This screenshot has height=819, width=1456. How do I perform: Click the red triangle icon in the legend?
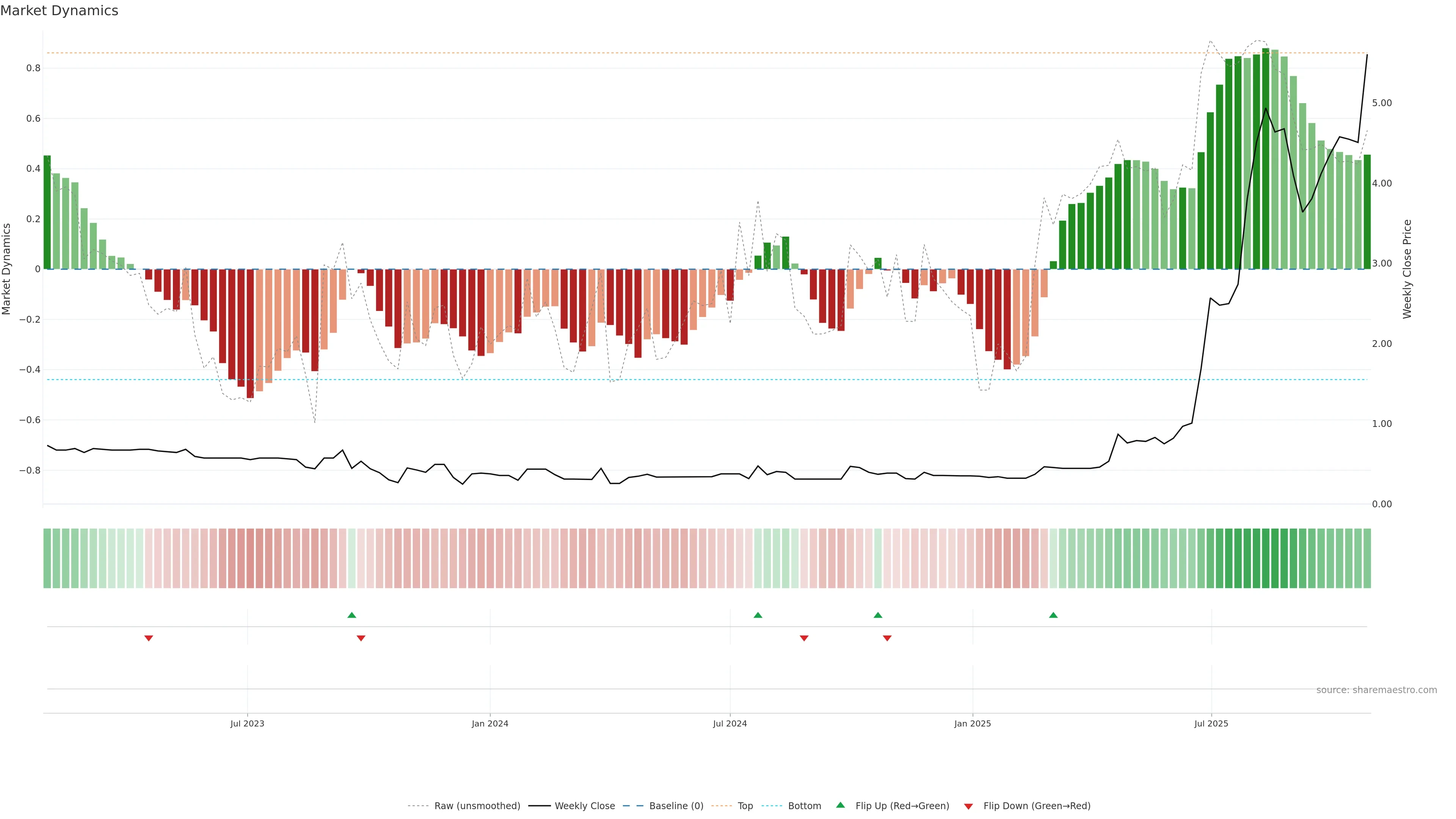point(968,806)
